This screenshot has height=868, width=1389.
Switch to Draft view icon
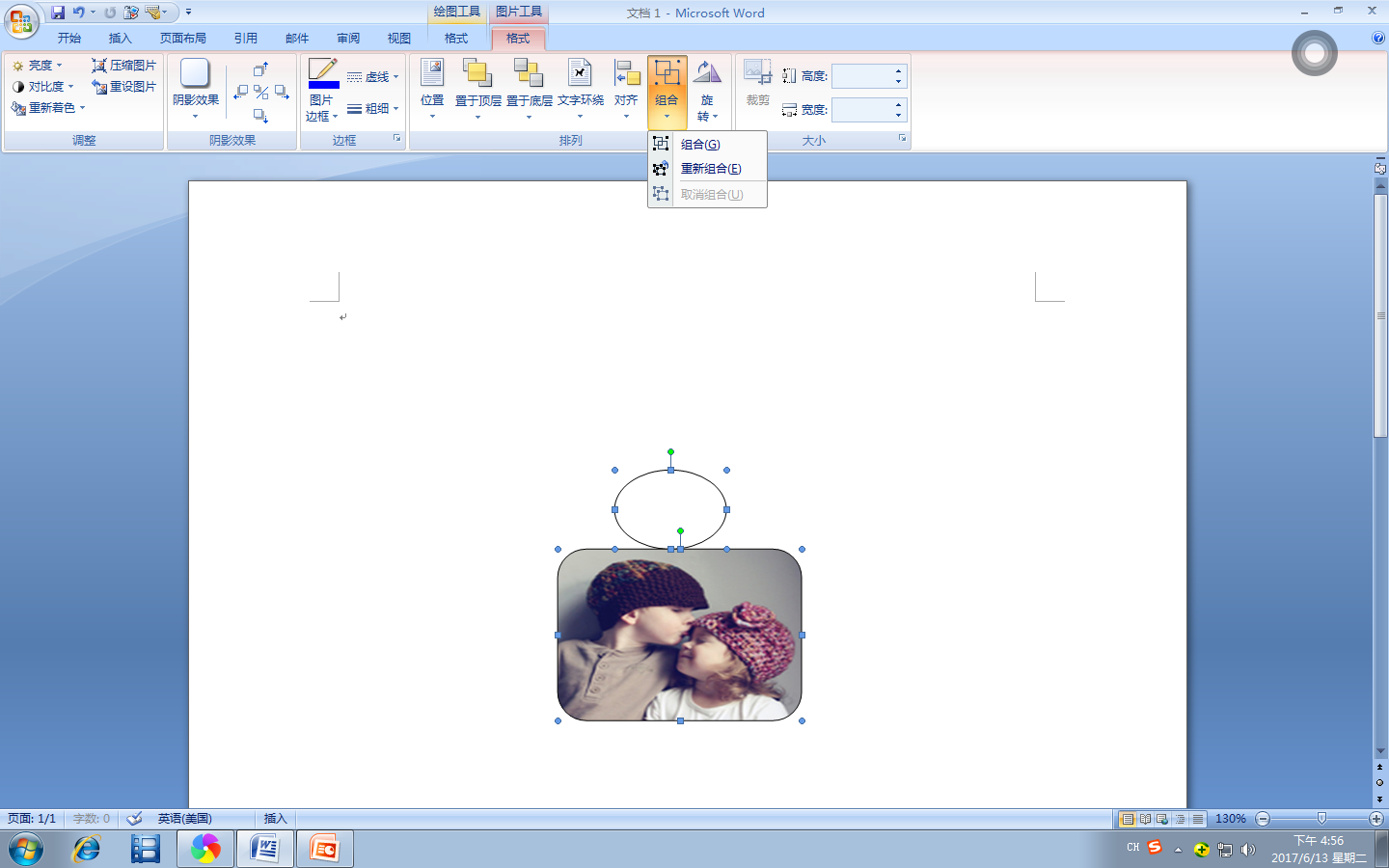(1197, 819)
